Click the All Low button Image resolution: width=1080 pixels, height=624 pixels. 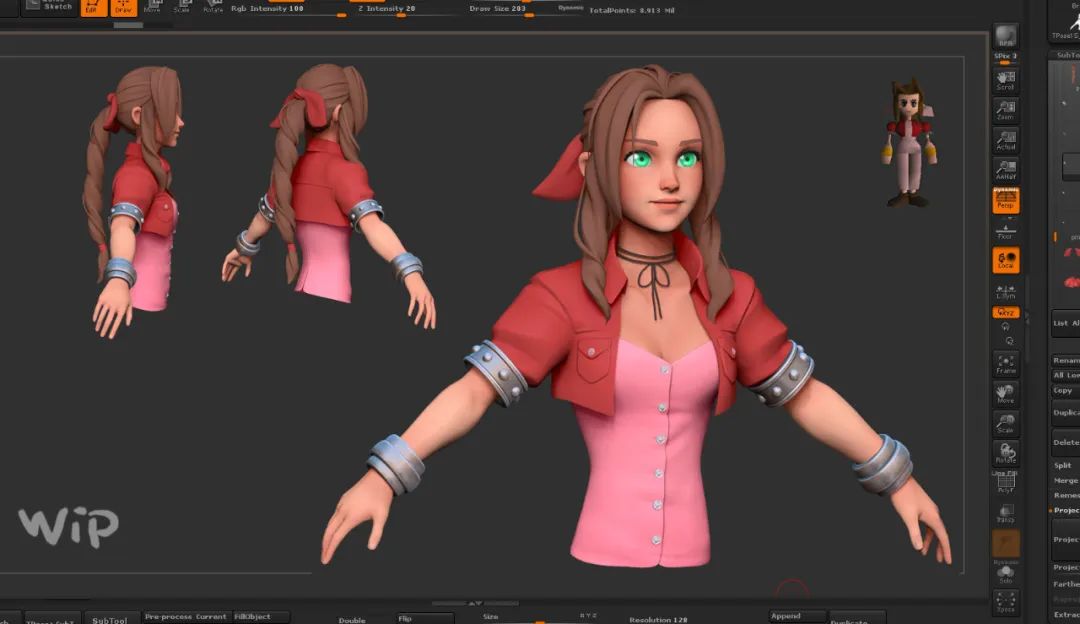(x=1066, y=375)
